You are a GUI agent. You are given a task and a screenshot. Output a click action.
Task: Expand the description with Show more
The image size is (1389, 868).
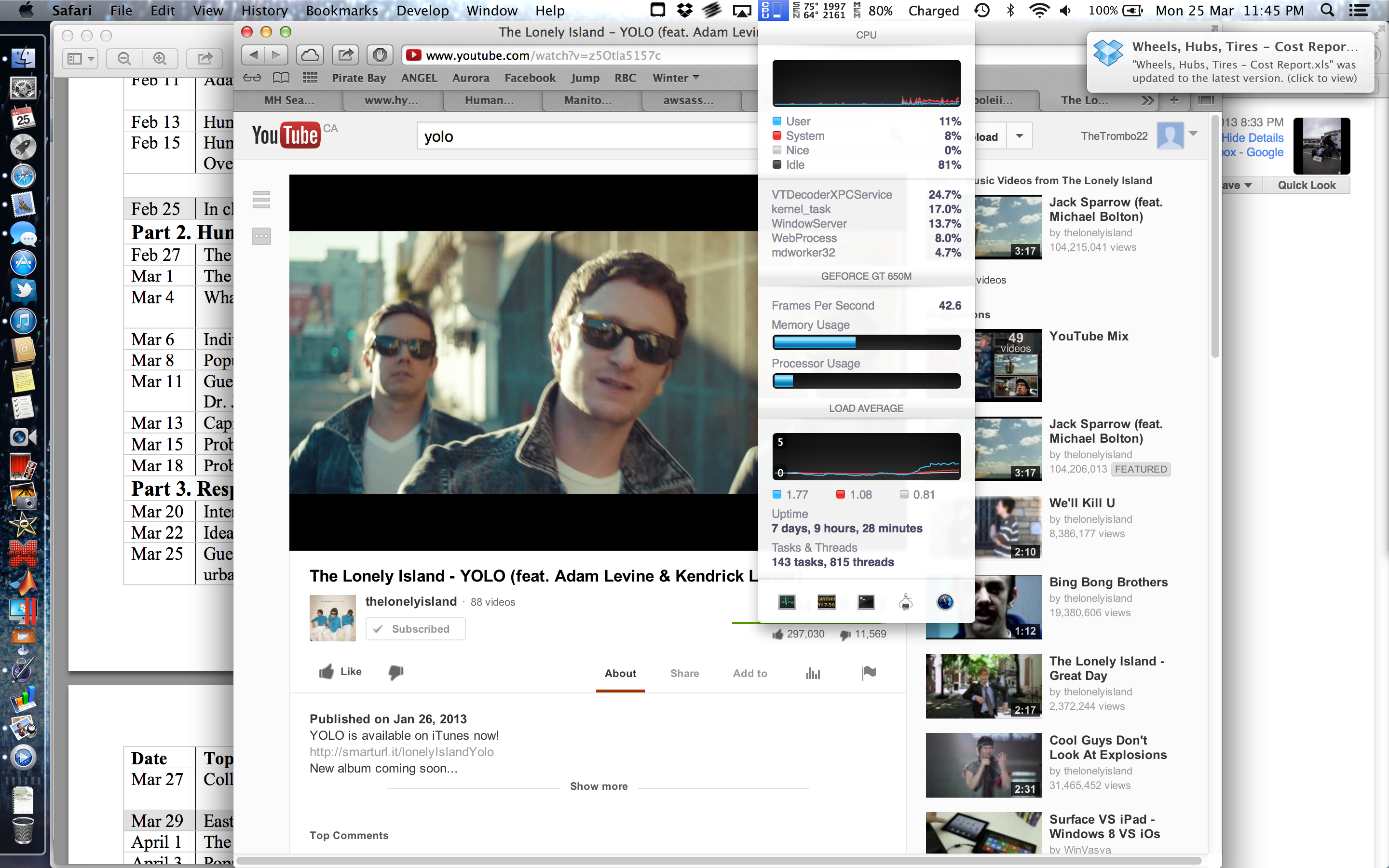[599, 786]
